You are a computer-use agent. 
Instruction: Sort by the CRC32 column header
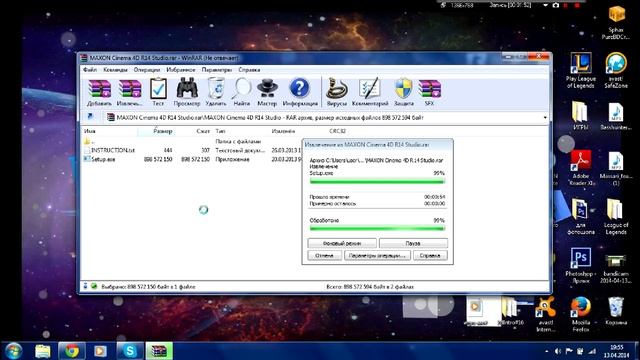tap(337, 131)
